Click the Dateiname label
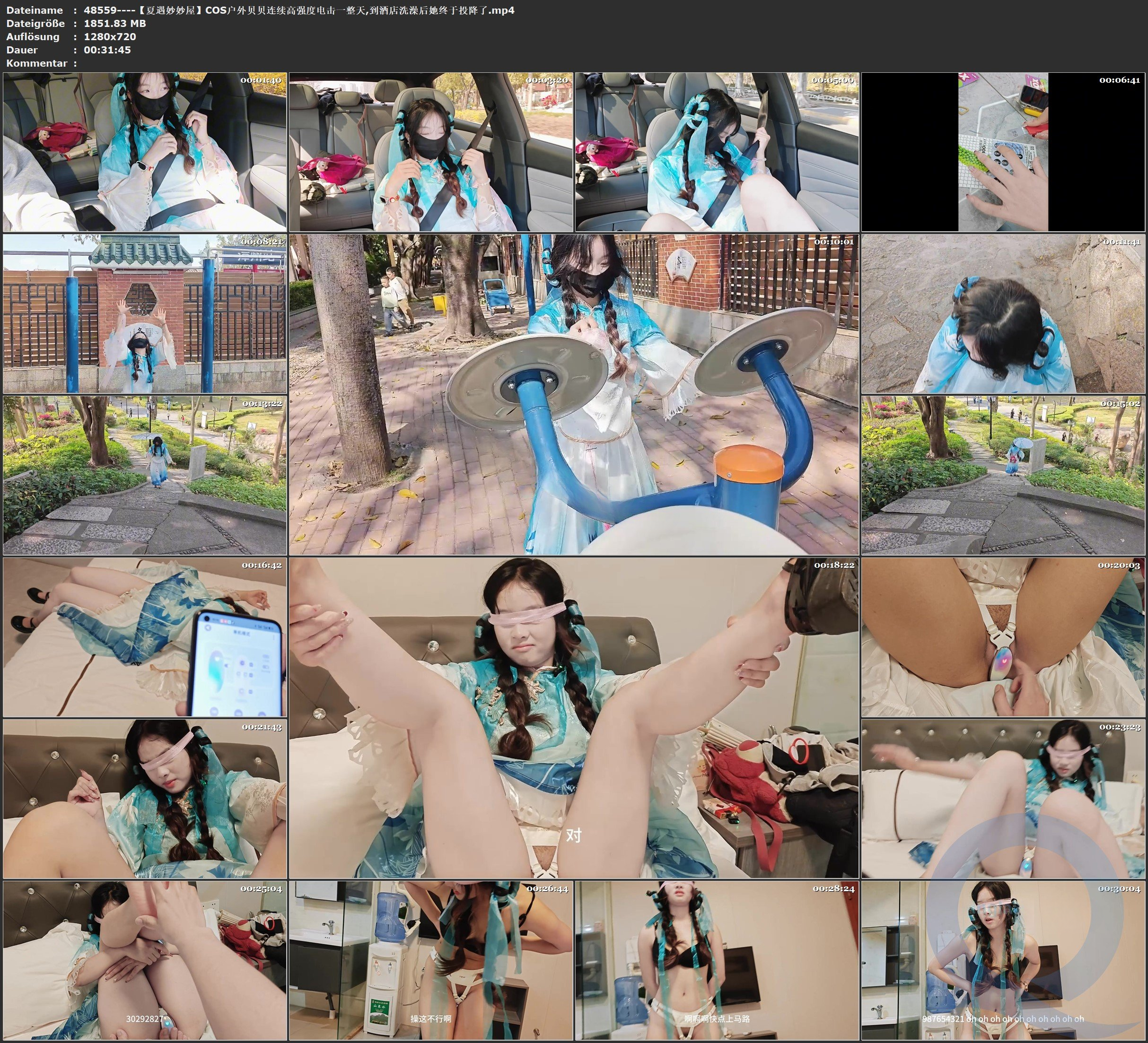This screenshot has width=1148, height=1043. click(34, 9)
